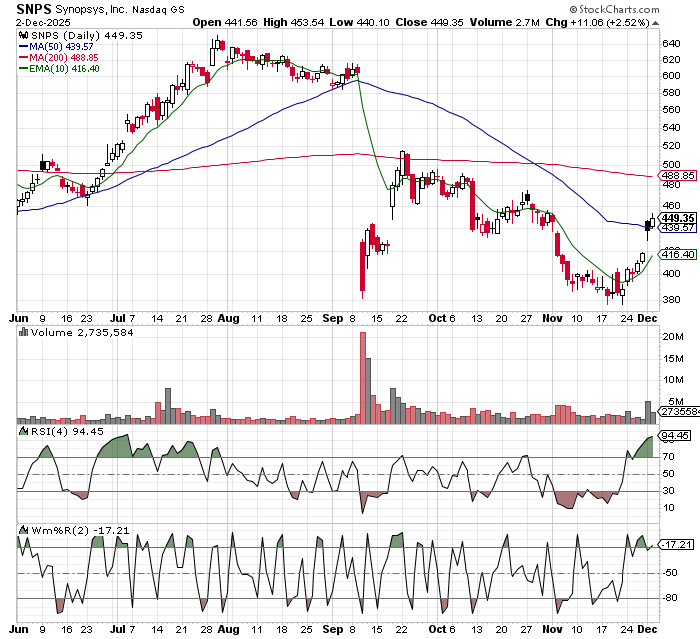Click the red 488.85 price tag on axis
The height and width of the screenshot is (639, 700).
(678, 175)
